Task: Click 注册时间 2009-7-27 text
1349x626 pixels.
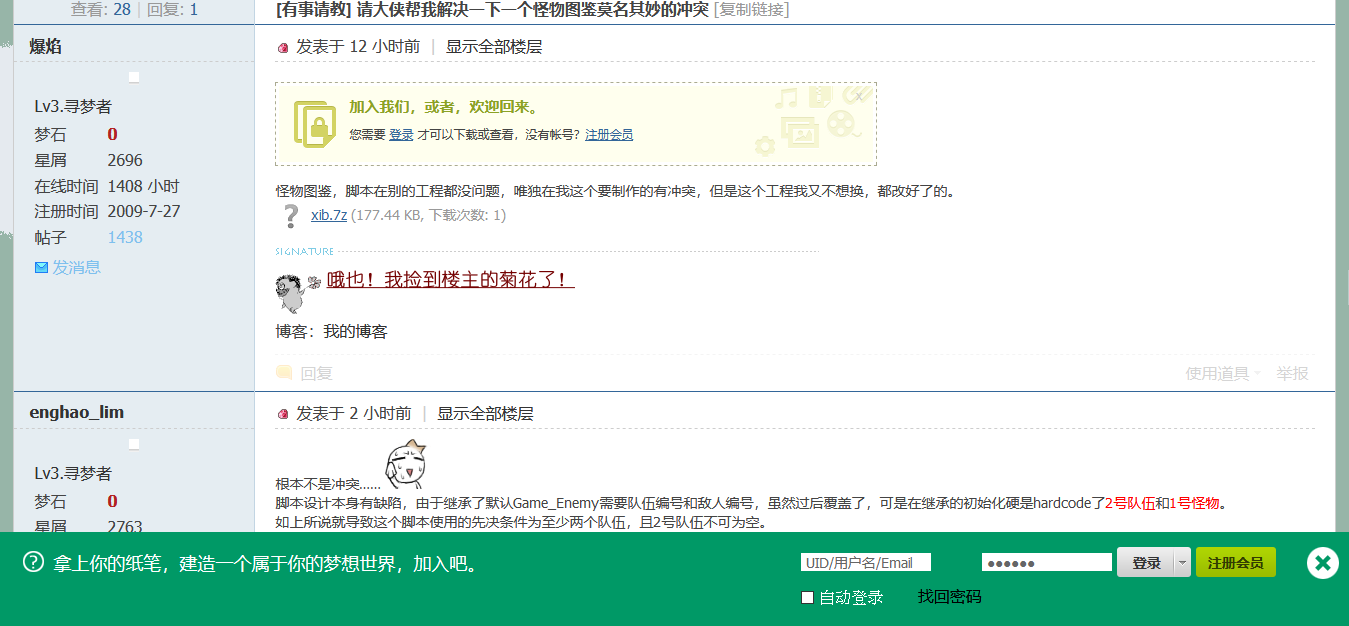Action: coord(107,211)
